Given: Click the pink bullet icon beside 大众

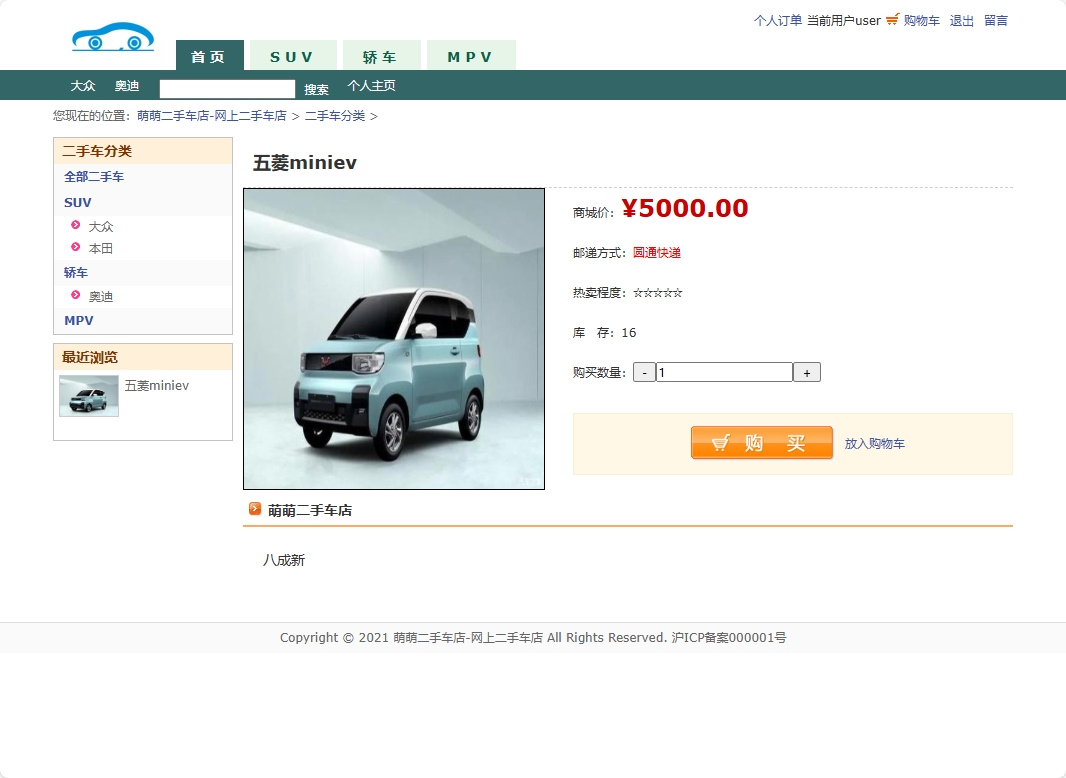Looking at the screenshot, I should [75, 225].
